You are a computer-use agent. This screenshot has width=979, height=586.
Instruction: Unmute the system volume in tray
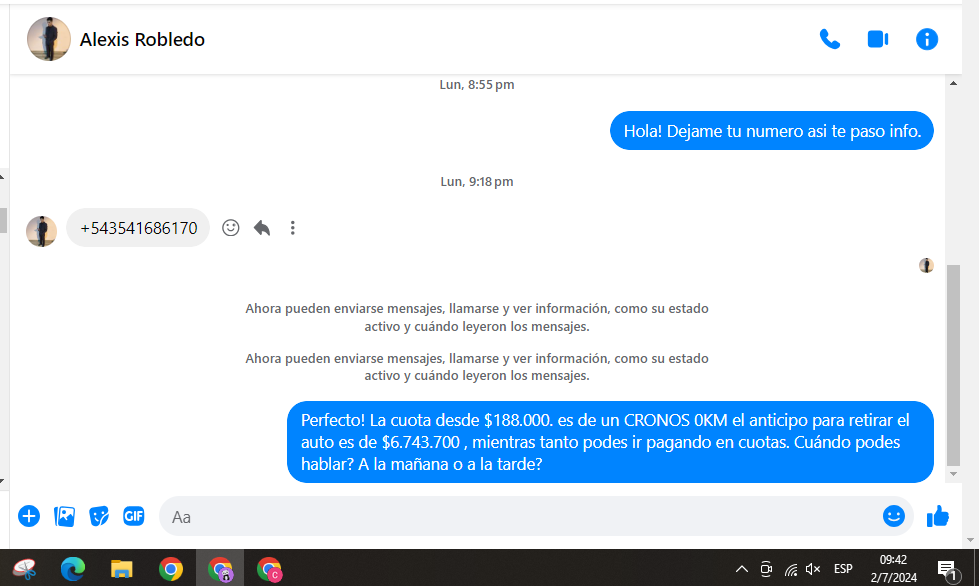pyautogui.click(x=813, y=569)
